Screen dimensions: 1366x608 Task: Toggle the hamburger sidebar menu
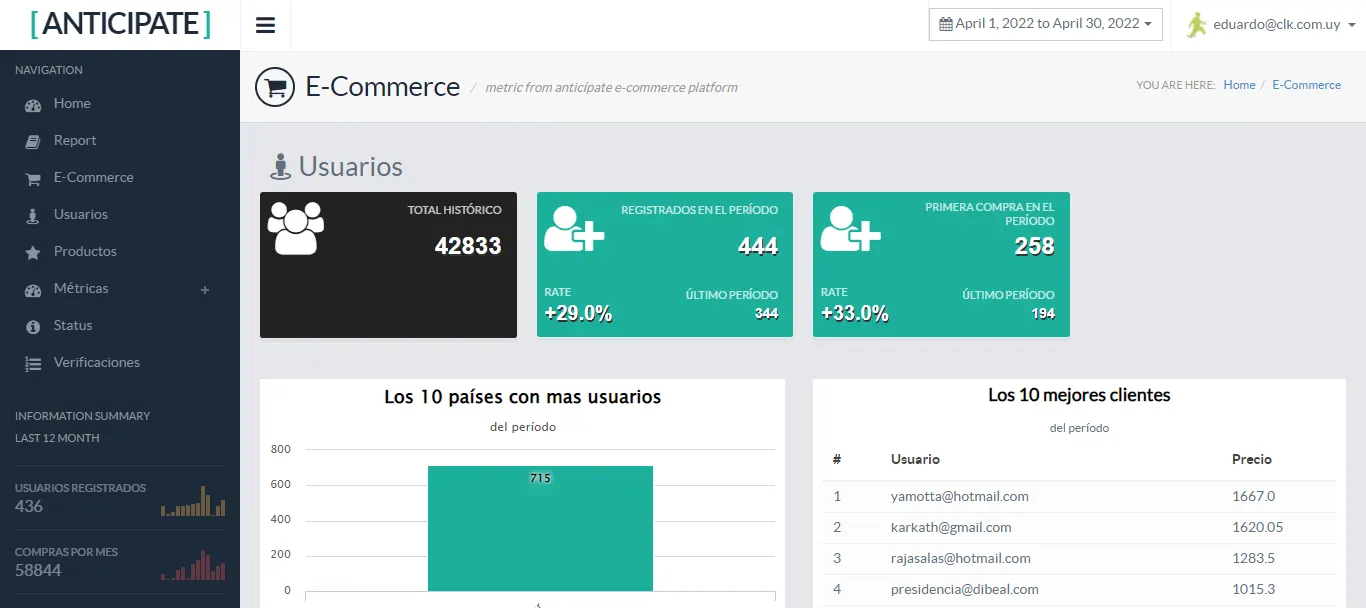265,26
